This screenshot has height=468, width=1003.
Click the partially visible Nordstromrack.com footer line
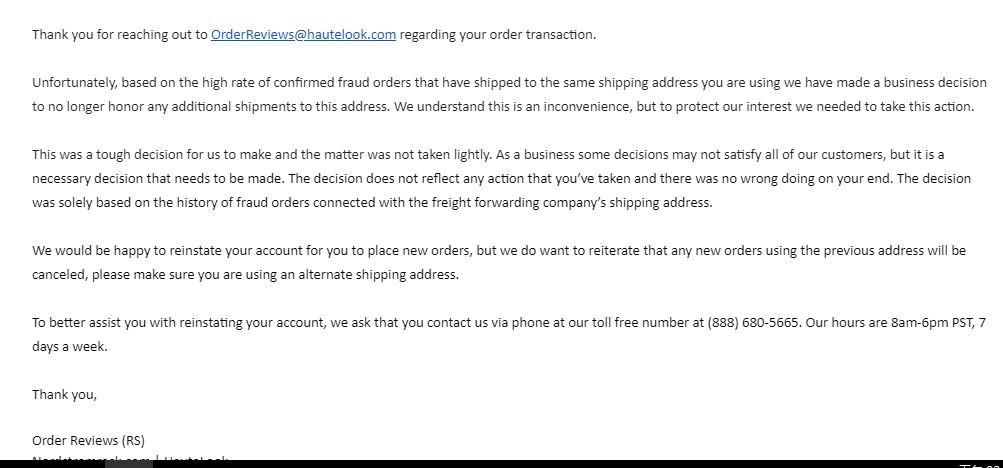pos(130,458)
